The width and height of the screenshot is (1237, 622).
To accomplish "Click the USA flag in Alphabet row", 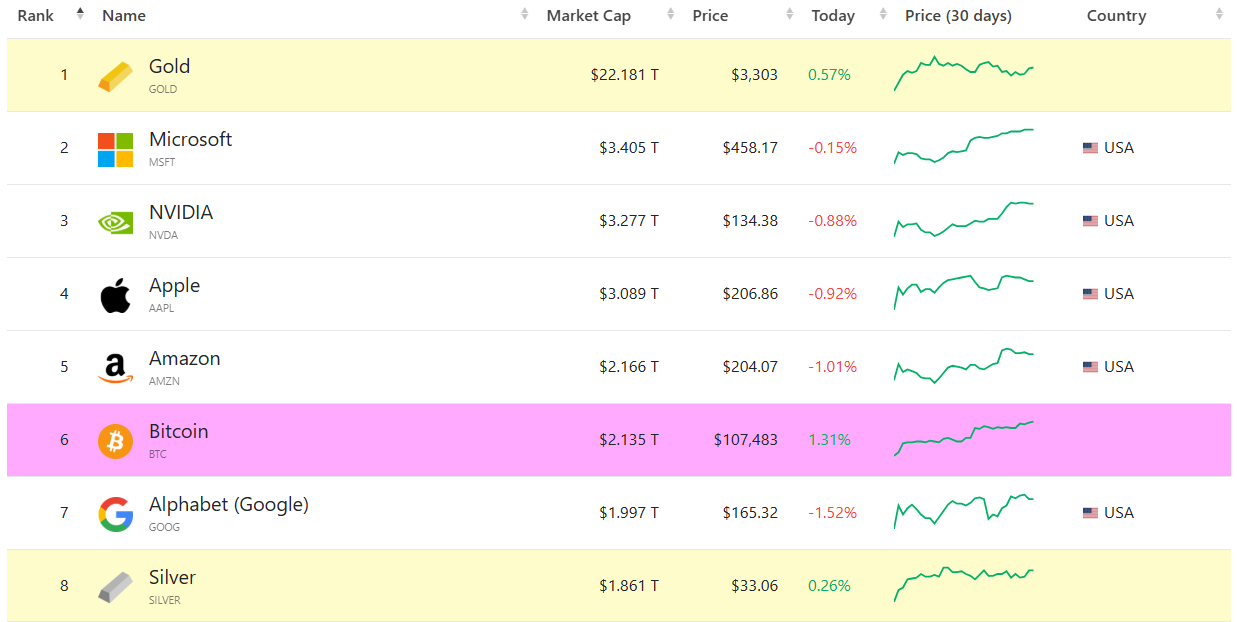I will [1090, 513].
